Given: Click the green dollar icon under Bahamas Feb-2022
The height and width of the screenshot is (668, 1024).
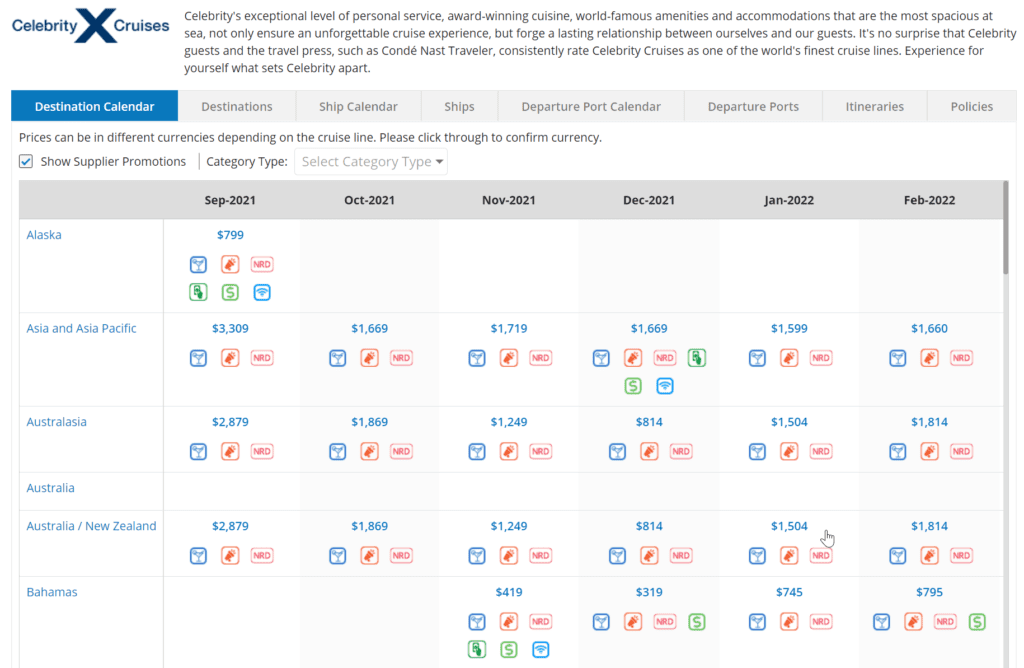Looking at the screenshot, I should coord(977,622).
